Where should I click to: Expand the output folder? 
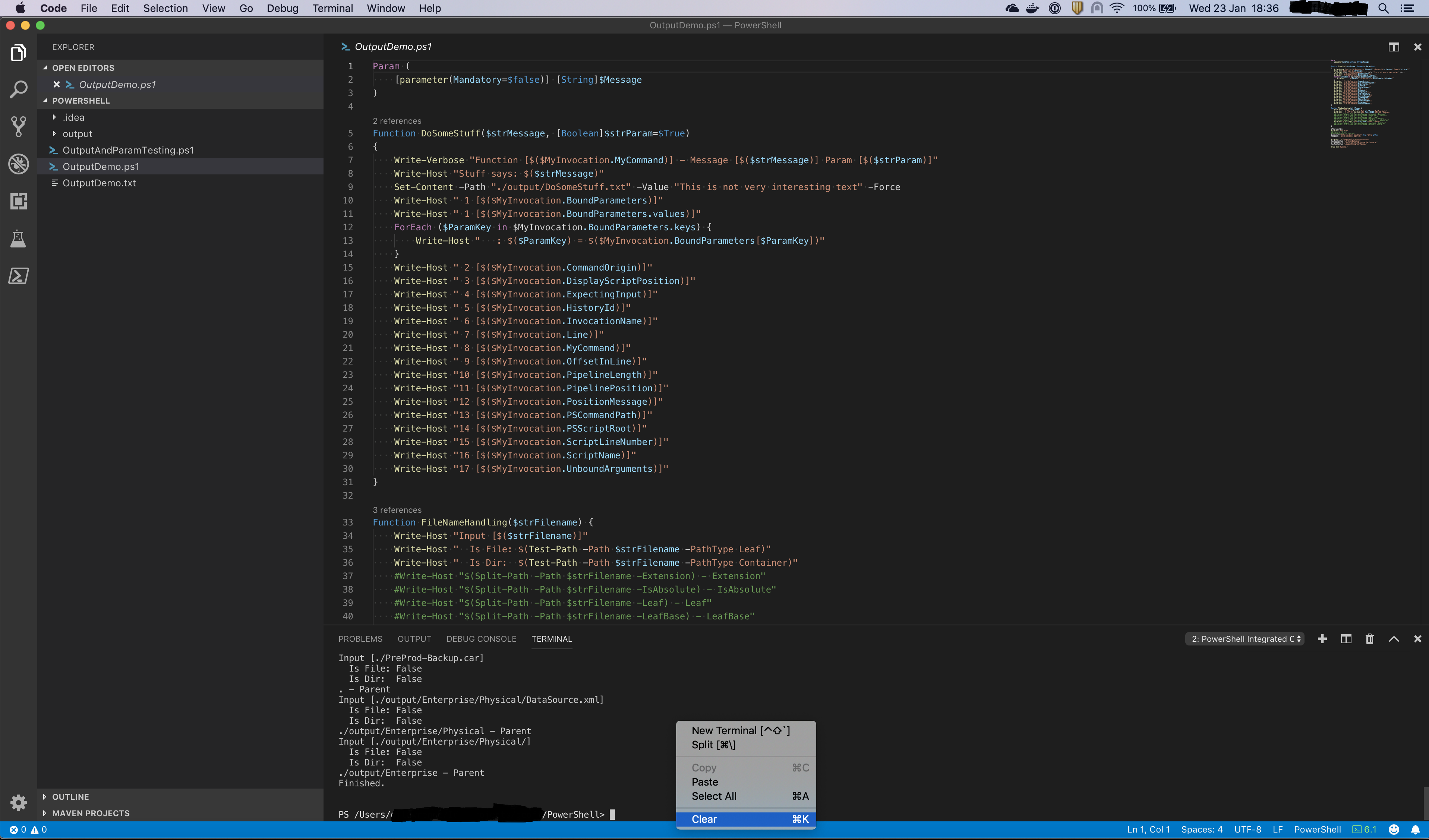coord(77,134)
